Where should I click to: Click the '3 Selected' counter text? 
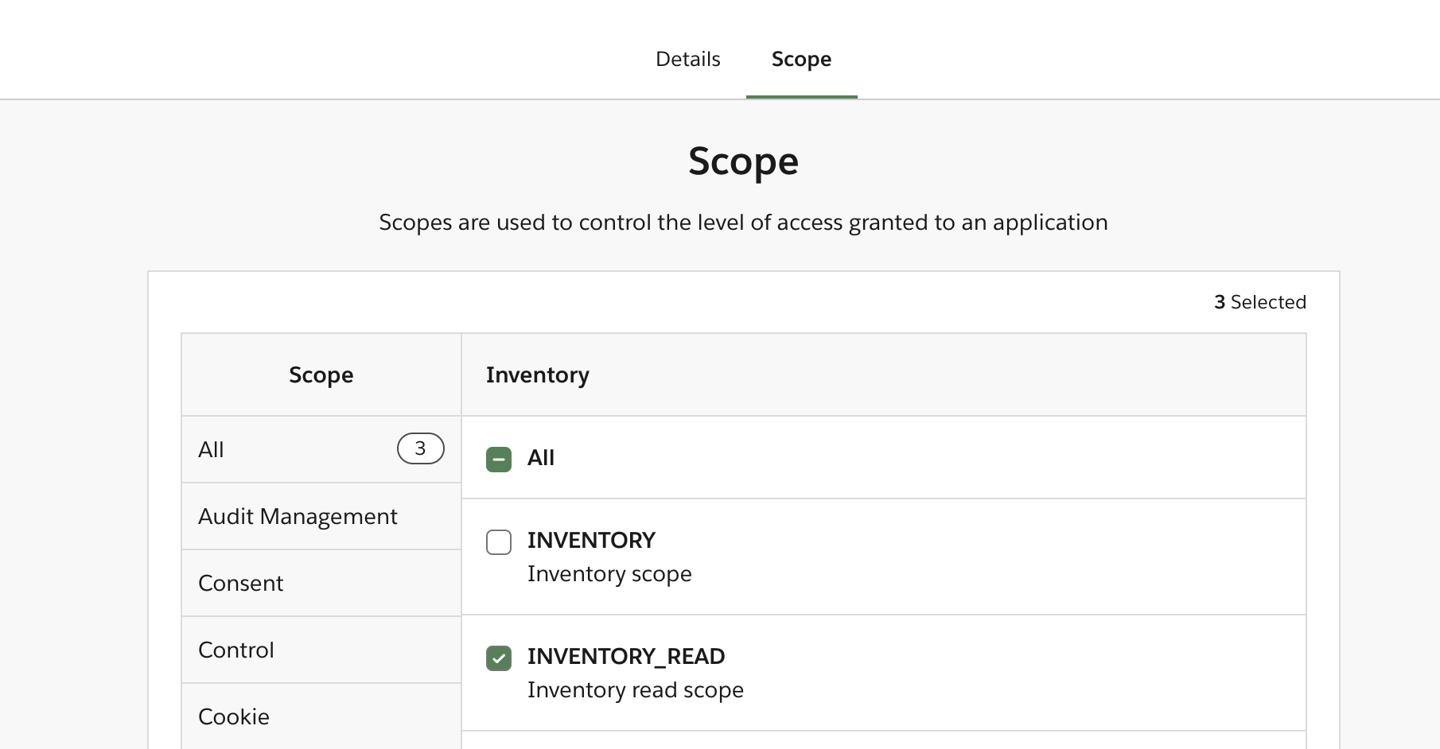(1260, 302)
